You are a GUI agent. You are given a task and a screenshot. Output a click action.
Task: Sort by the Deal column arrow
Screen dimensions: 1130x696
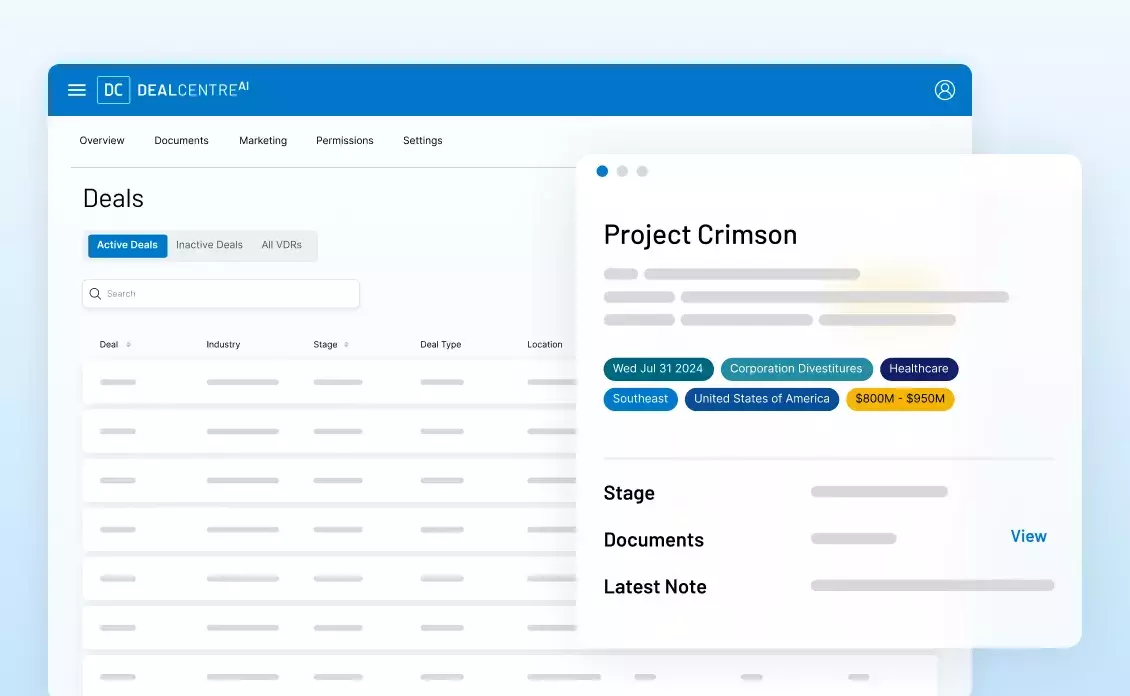tap(128, 345)
